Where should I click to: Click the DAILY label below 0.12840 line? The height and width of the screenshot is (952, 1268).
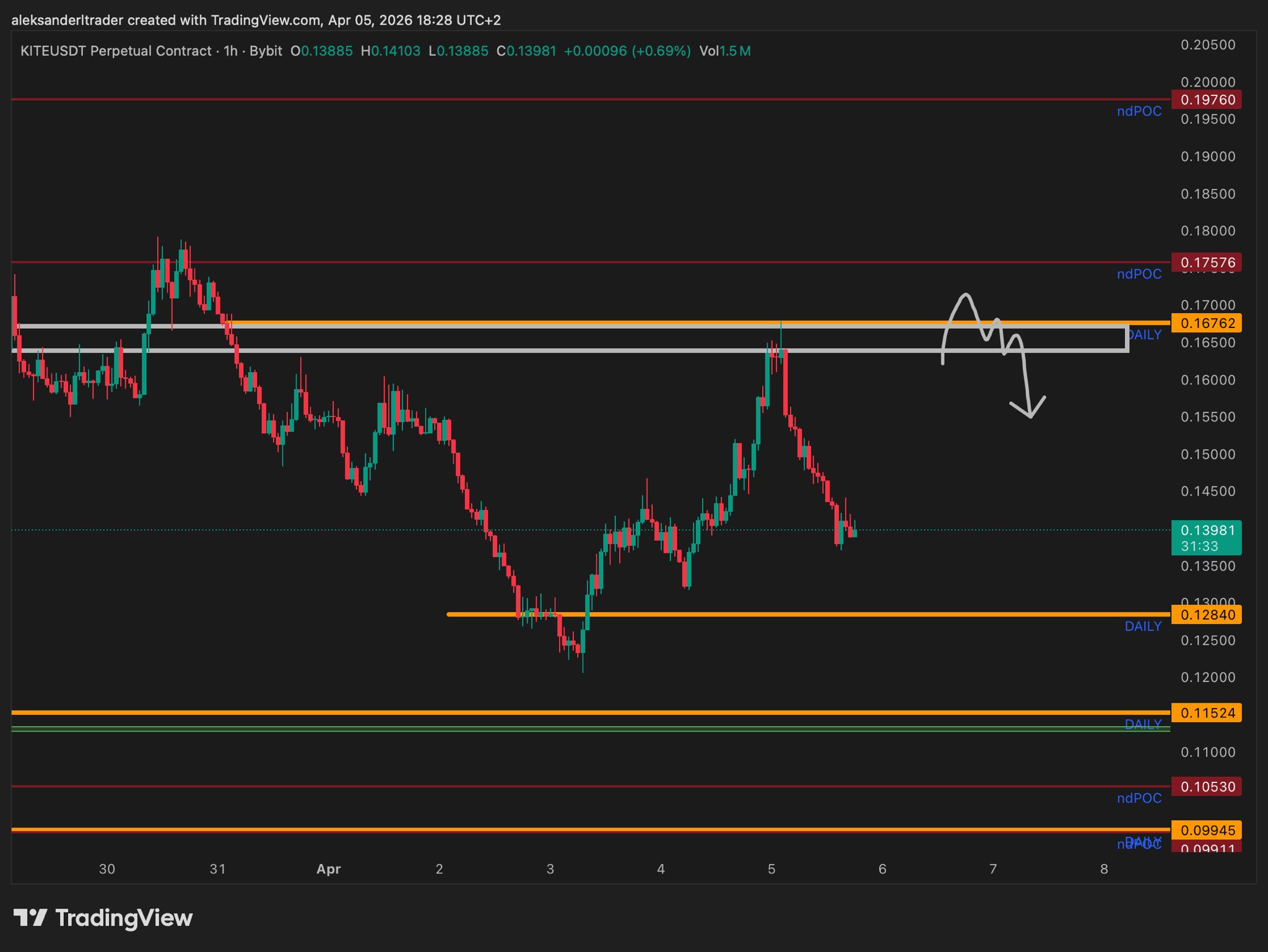click(1142, 626)
